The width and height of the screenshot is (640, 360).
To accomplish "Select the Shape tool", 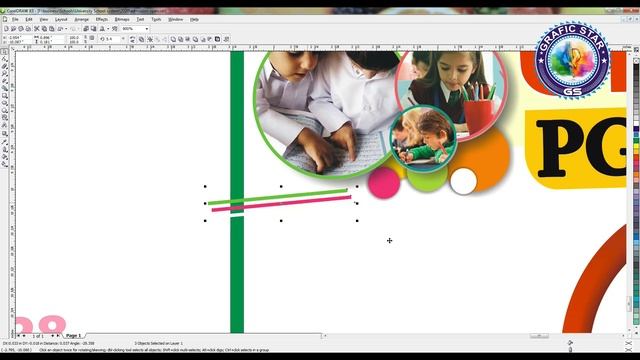I will (x=4, y=59).
